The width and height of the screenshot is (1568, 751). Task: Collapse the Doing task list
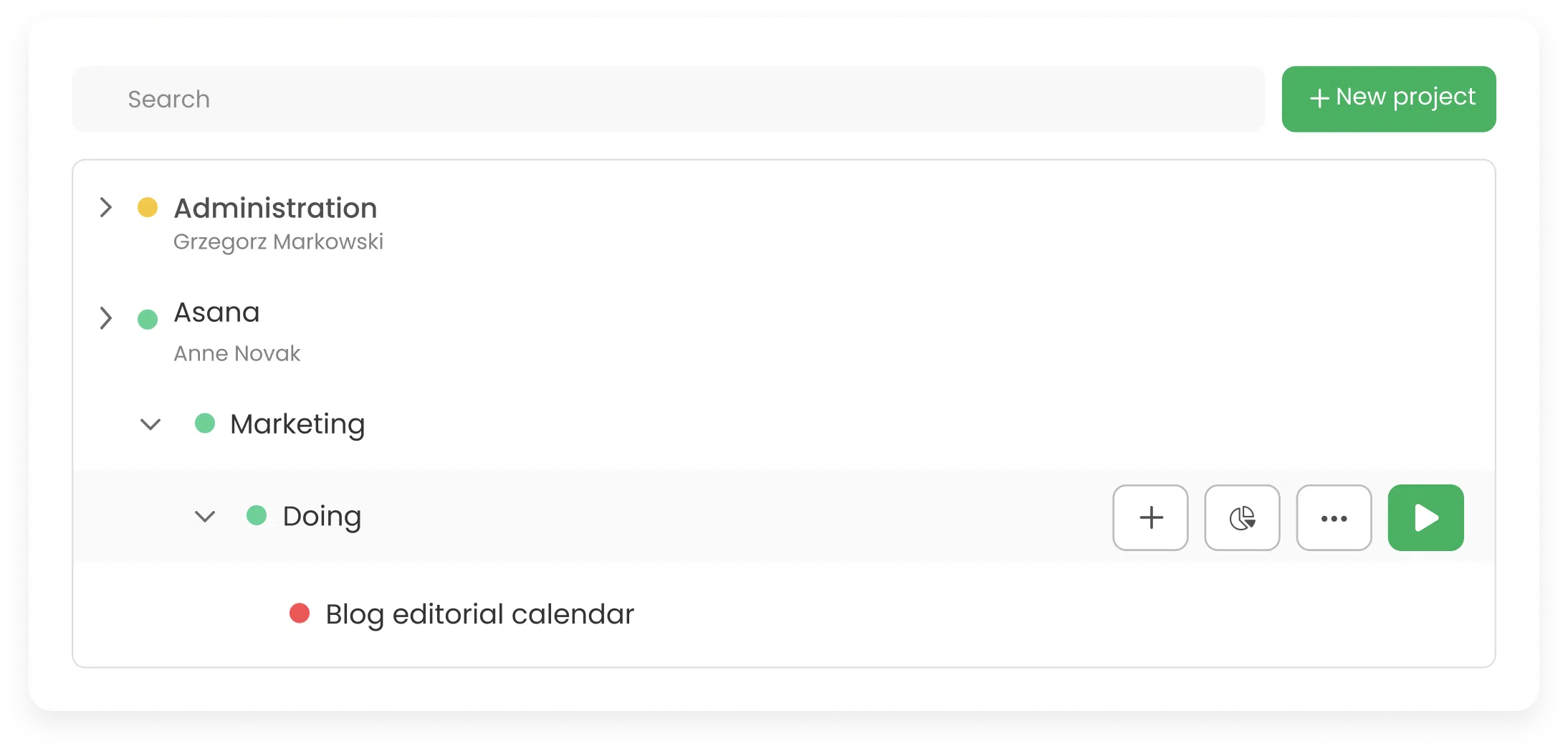click(205, 516)
